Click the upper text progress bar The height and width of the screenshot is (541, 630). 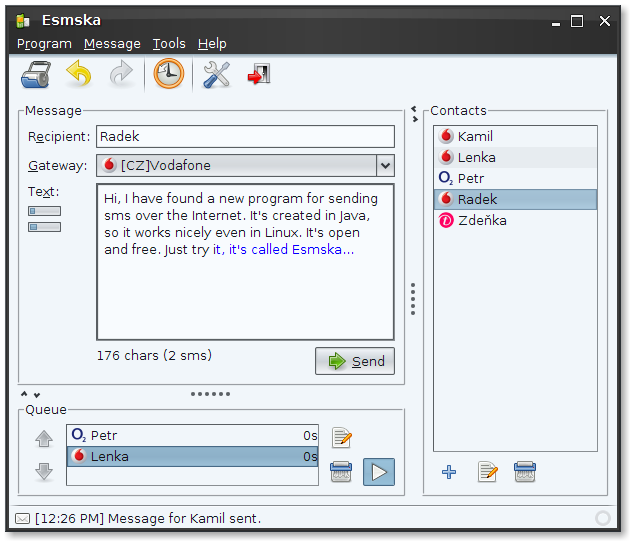click(x=44, y=211)
